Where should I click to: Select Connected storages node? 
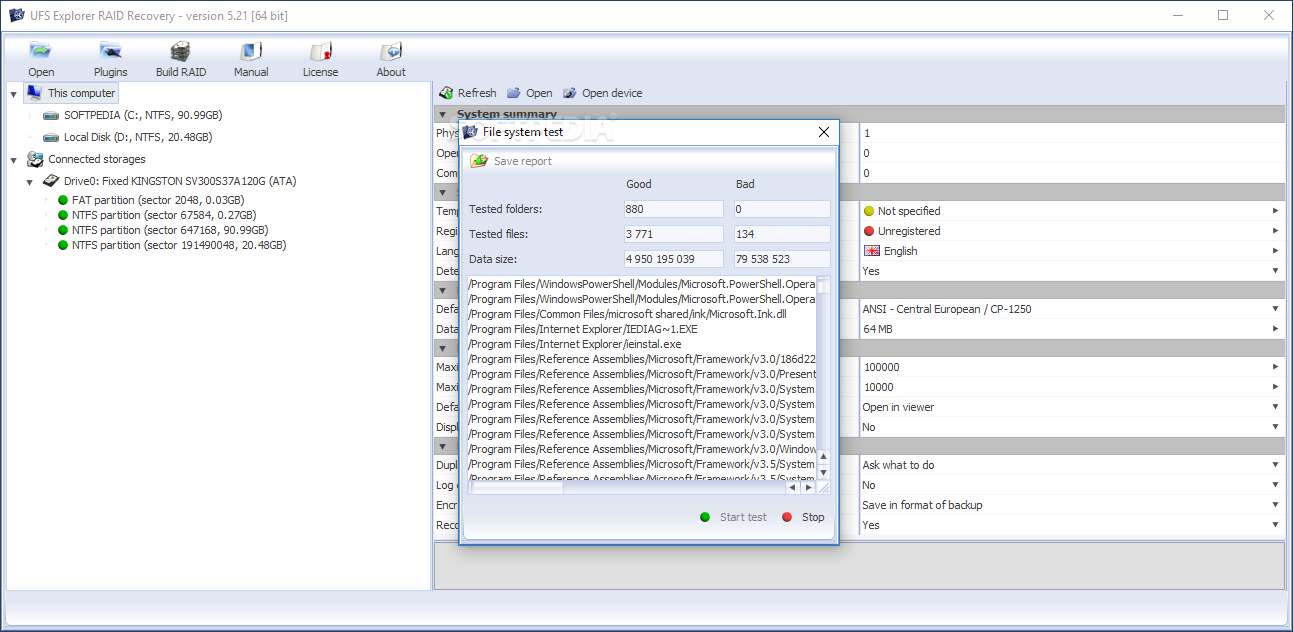(86, 159)
